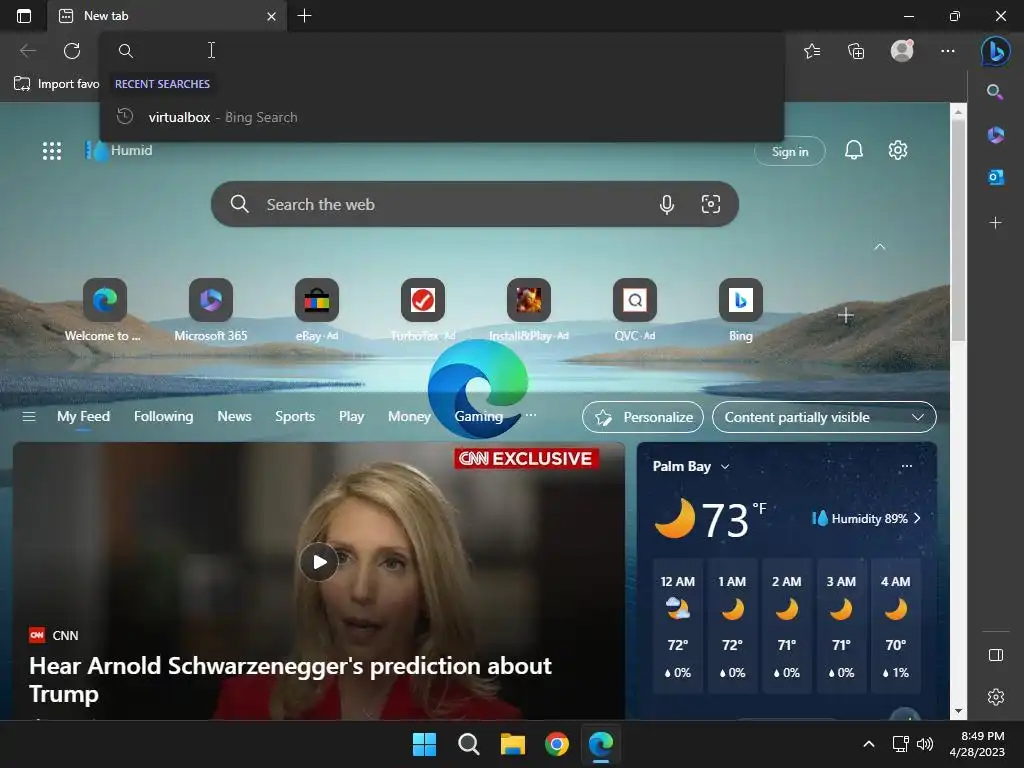Open the app launcher grid icon
Image resolution: width=1024 pixels, height=768 pixels.
52,151
